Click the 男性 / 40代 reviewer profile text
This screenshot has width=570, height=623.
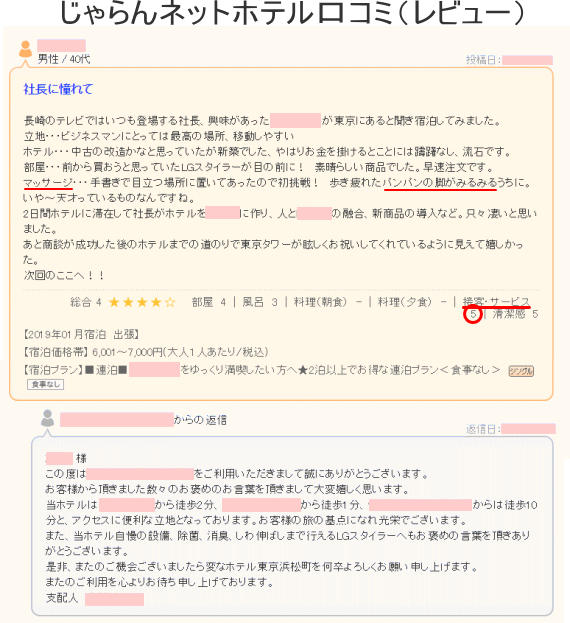click(x=64, y=59)
